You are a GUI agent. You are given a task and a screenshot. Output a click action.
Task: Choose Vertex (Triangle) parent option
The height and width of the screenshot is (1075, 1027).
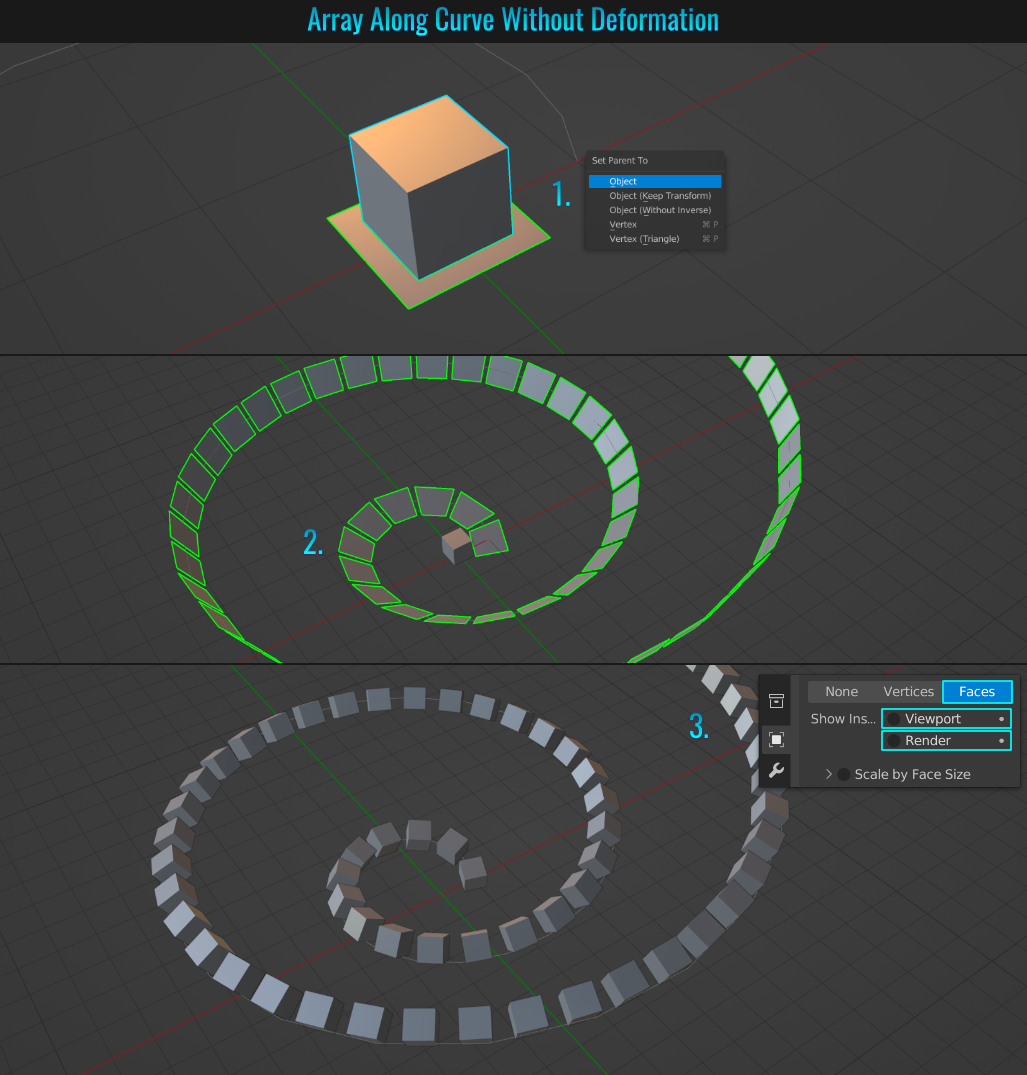coord(655,239)
